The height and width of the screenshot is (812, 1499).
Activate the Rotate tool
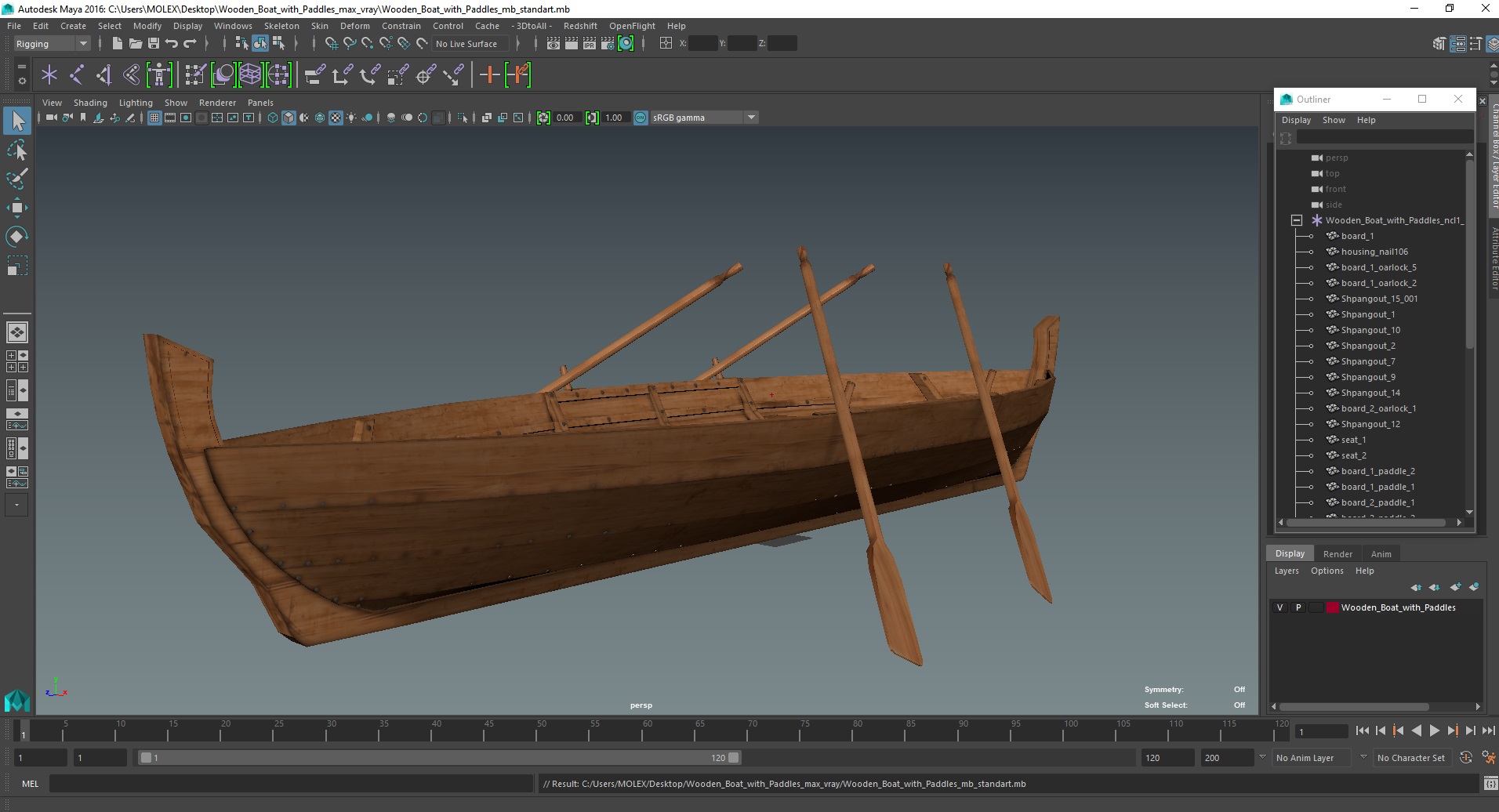click(x=17, y=237)
